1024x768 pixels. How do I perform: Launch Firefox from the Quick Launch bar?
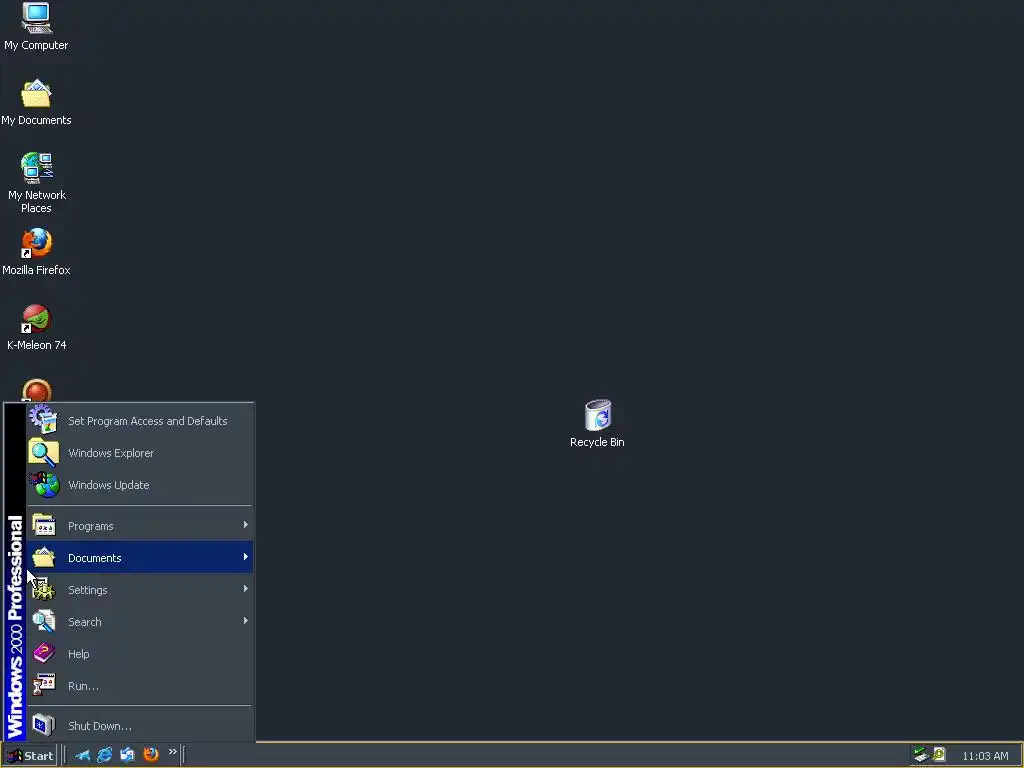pyautogui.click(x=151, y=755)
